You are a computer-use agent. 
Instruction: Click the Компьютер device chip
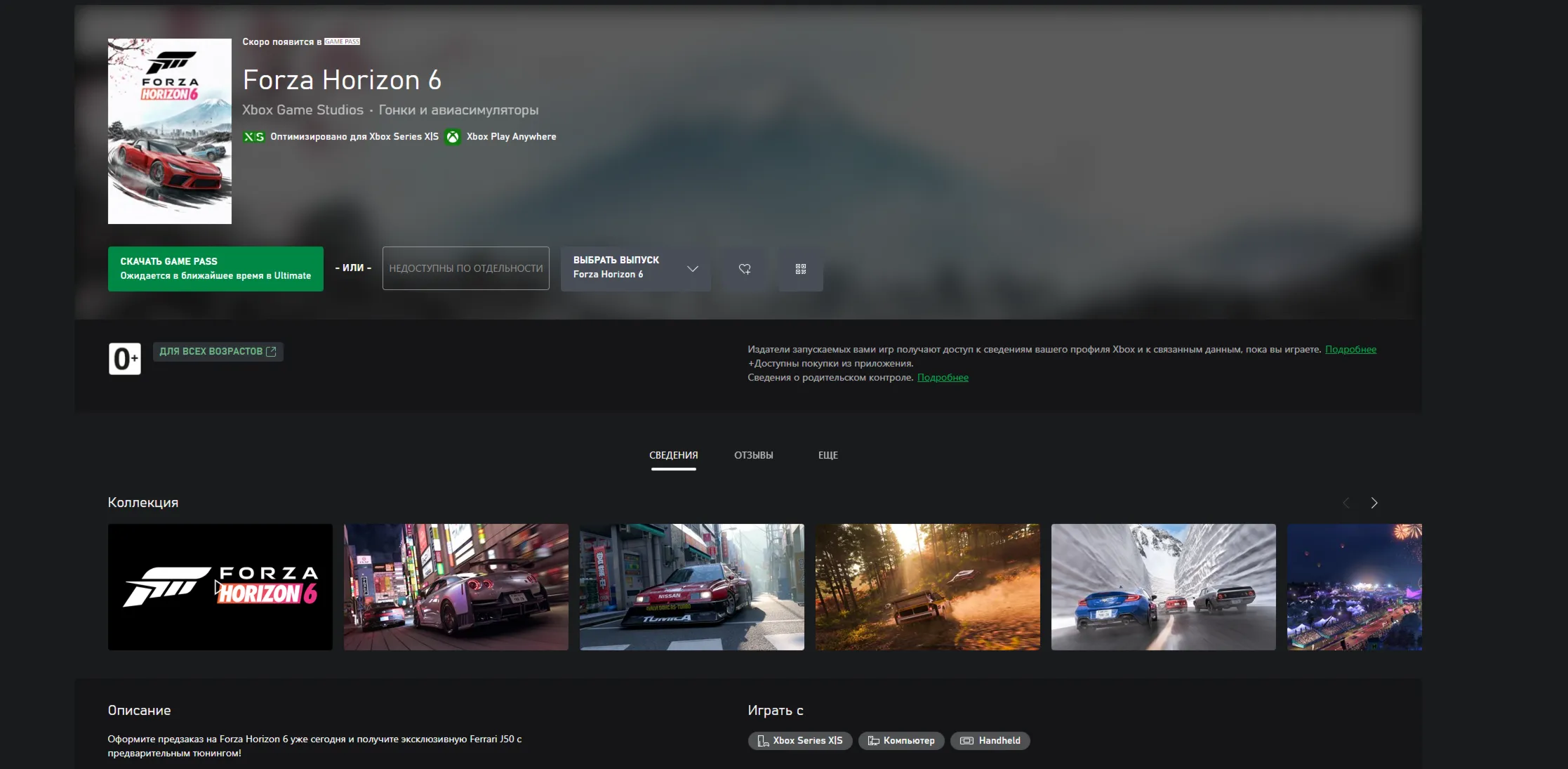point(901,741)
